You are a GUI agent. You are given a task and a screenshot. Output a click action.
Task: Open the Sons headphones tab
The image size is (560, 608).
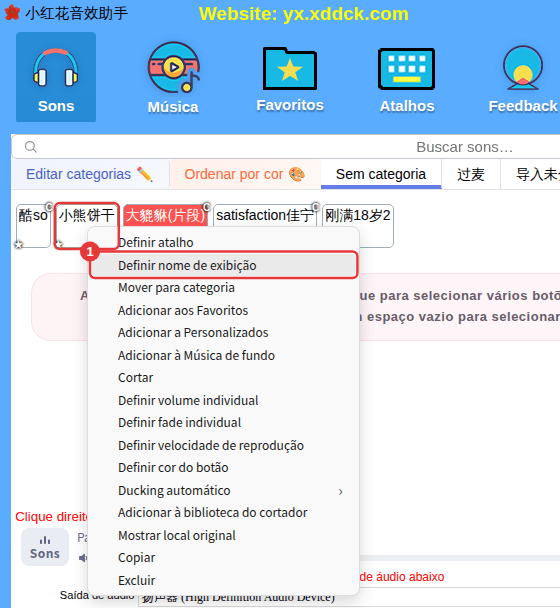click(x=56, y=77)
